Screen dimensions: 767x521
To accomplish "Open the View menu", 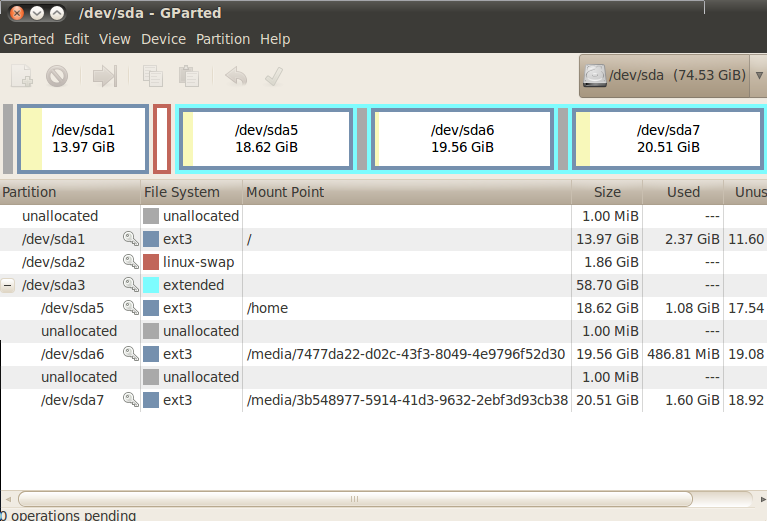I will pyautogui.click(x=114, y=39).
